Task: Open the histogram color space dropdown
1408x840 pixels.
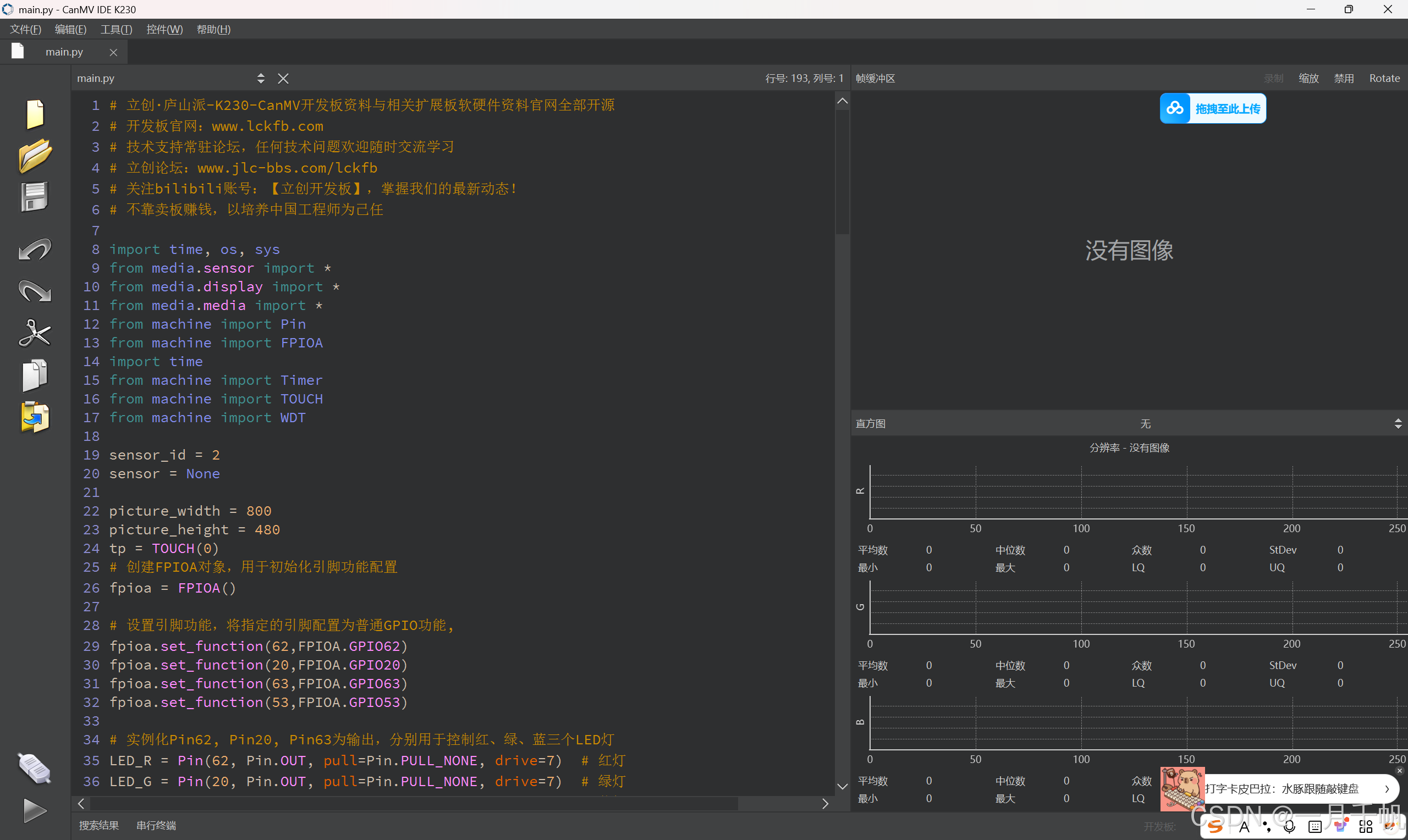Action: tap(1398, 423)
